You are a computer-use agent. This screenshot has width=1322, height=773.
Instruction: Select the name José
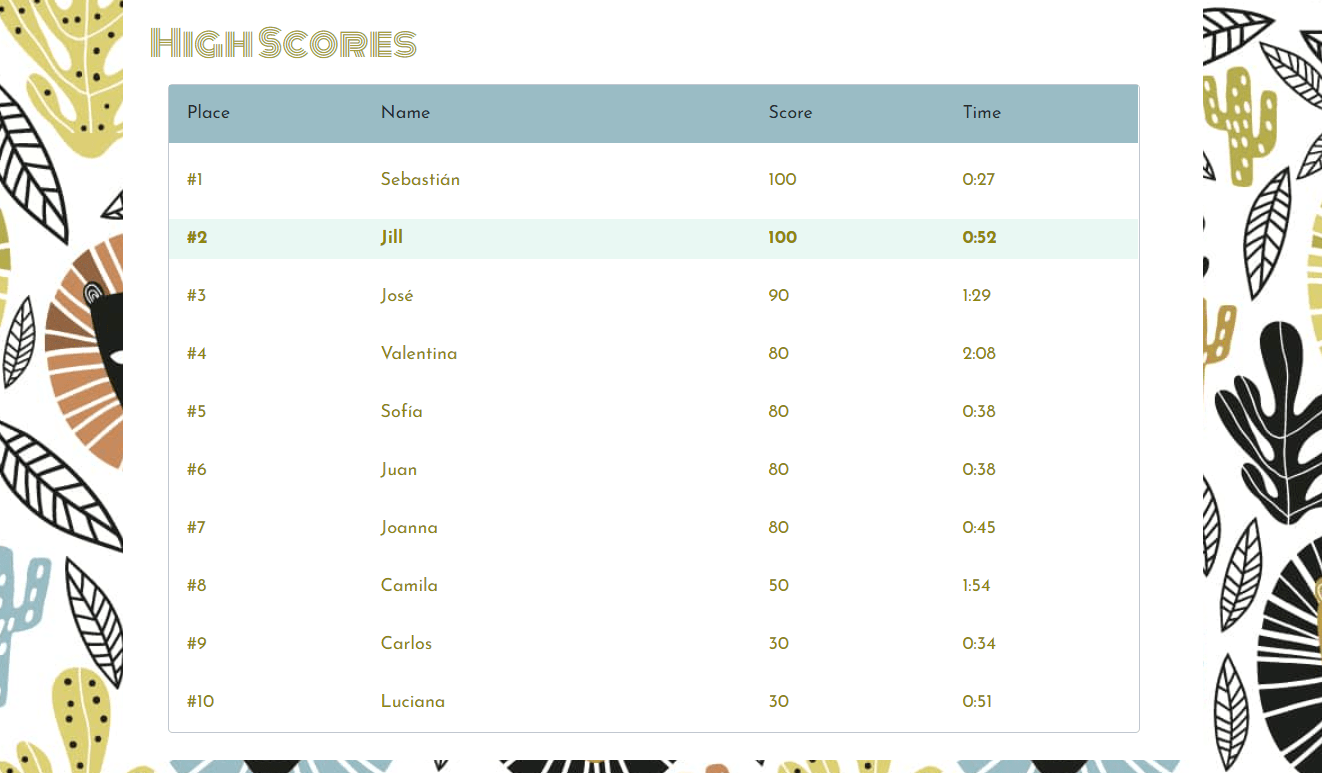pos(397,296)
